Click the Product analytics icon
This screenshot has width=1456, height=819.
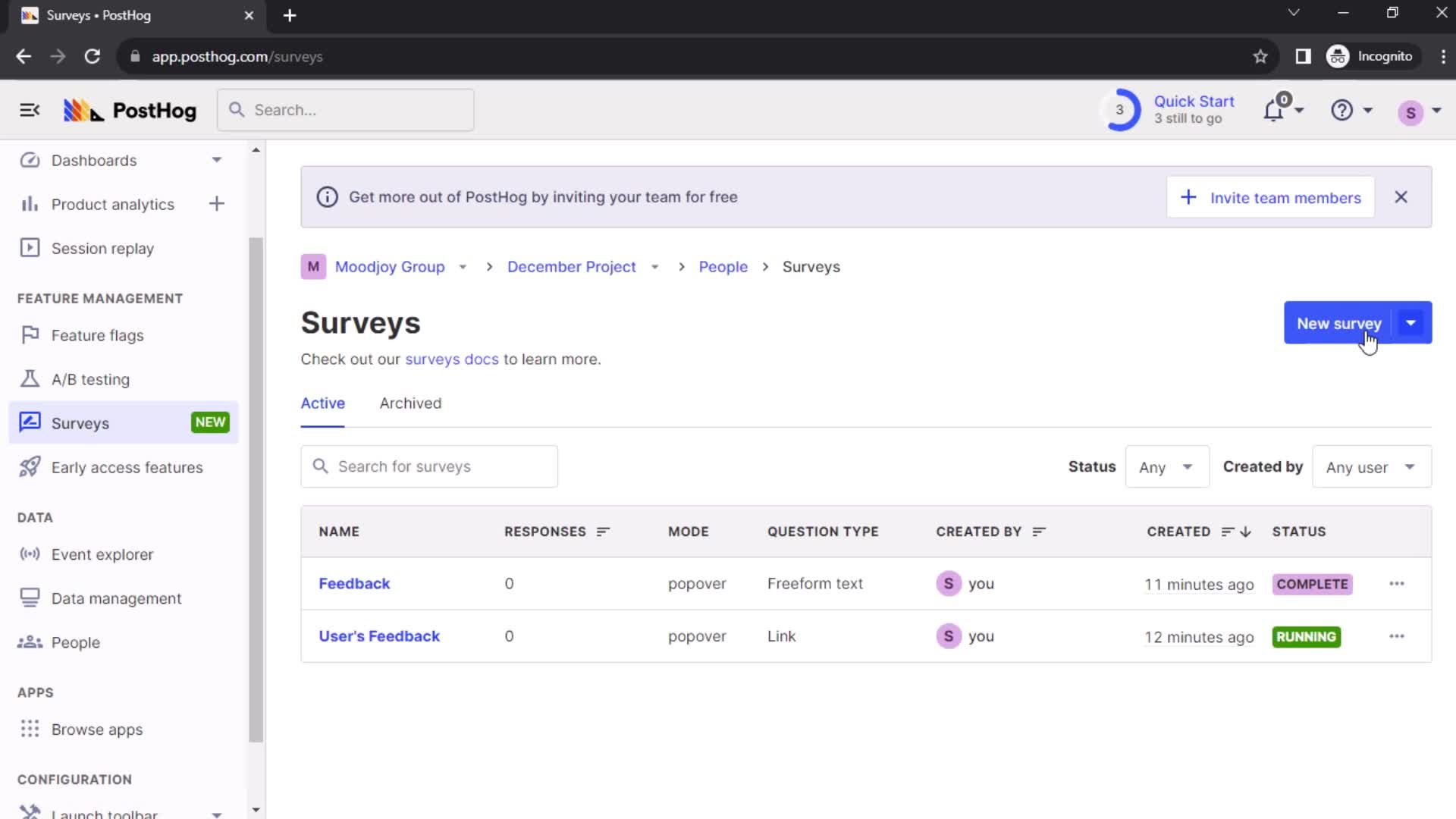point(26,204)
